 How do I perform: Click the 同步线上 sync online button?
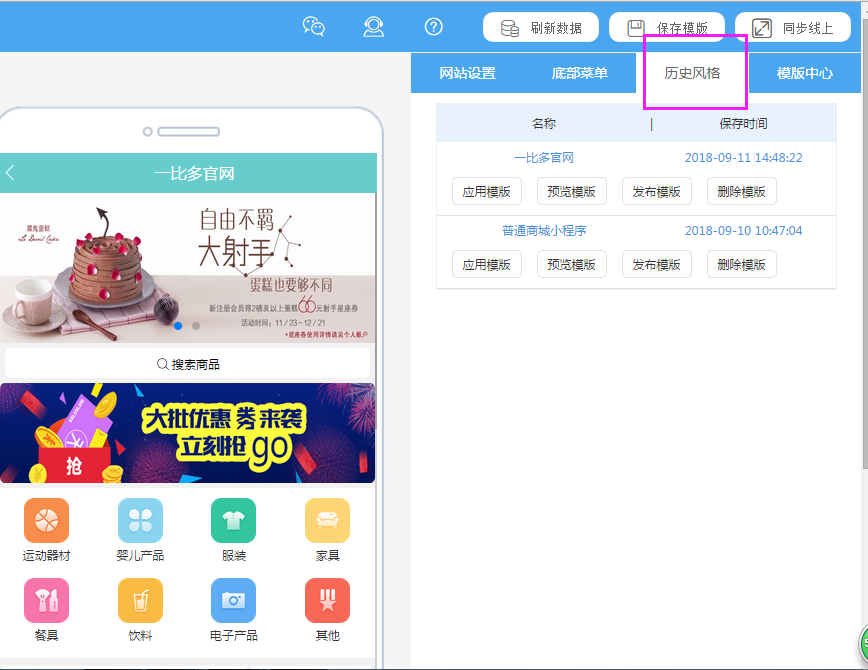793,27
